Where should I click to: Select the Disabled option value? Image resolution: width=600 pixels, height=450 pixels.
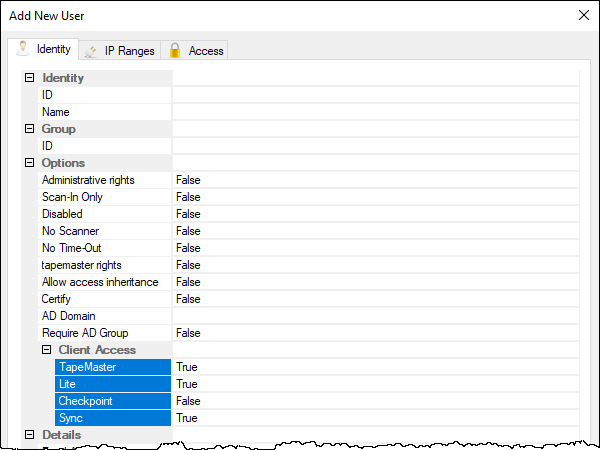click(x=376, y=214)
